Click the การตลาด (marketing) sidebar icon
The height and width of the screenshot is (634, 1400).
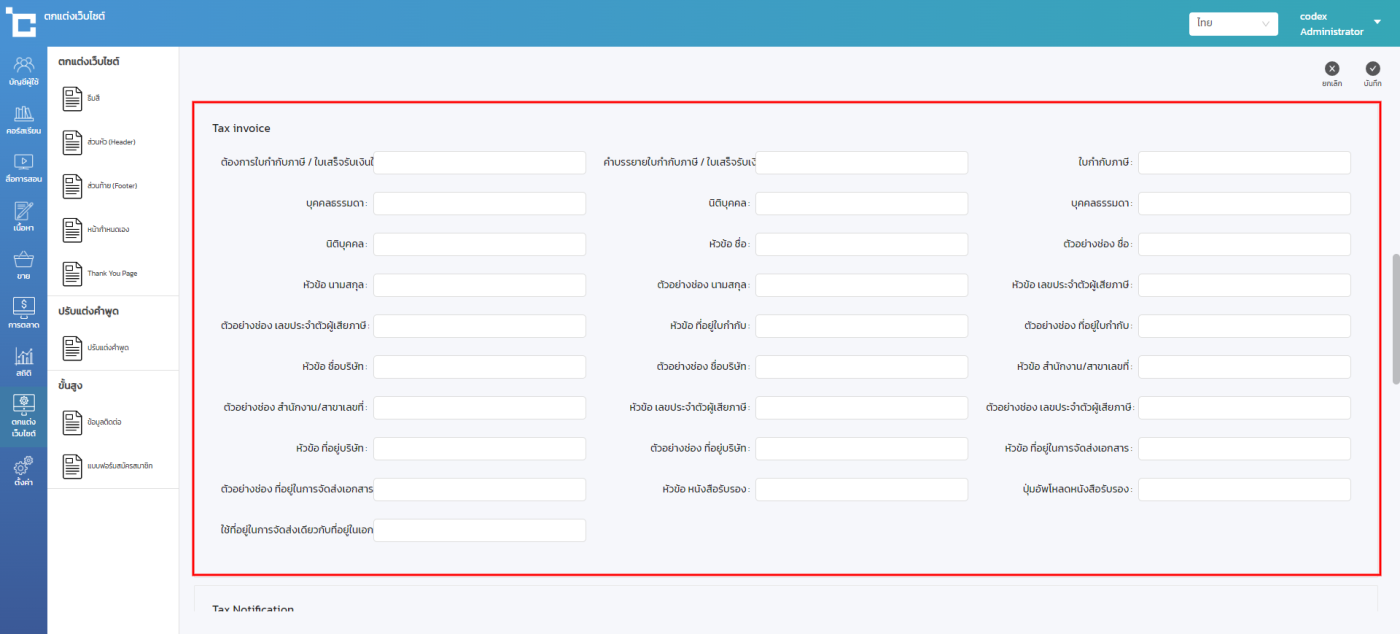(23, 313)
